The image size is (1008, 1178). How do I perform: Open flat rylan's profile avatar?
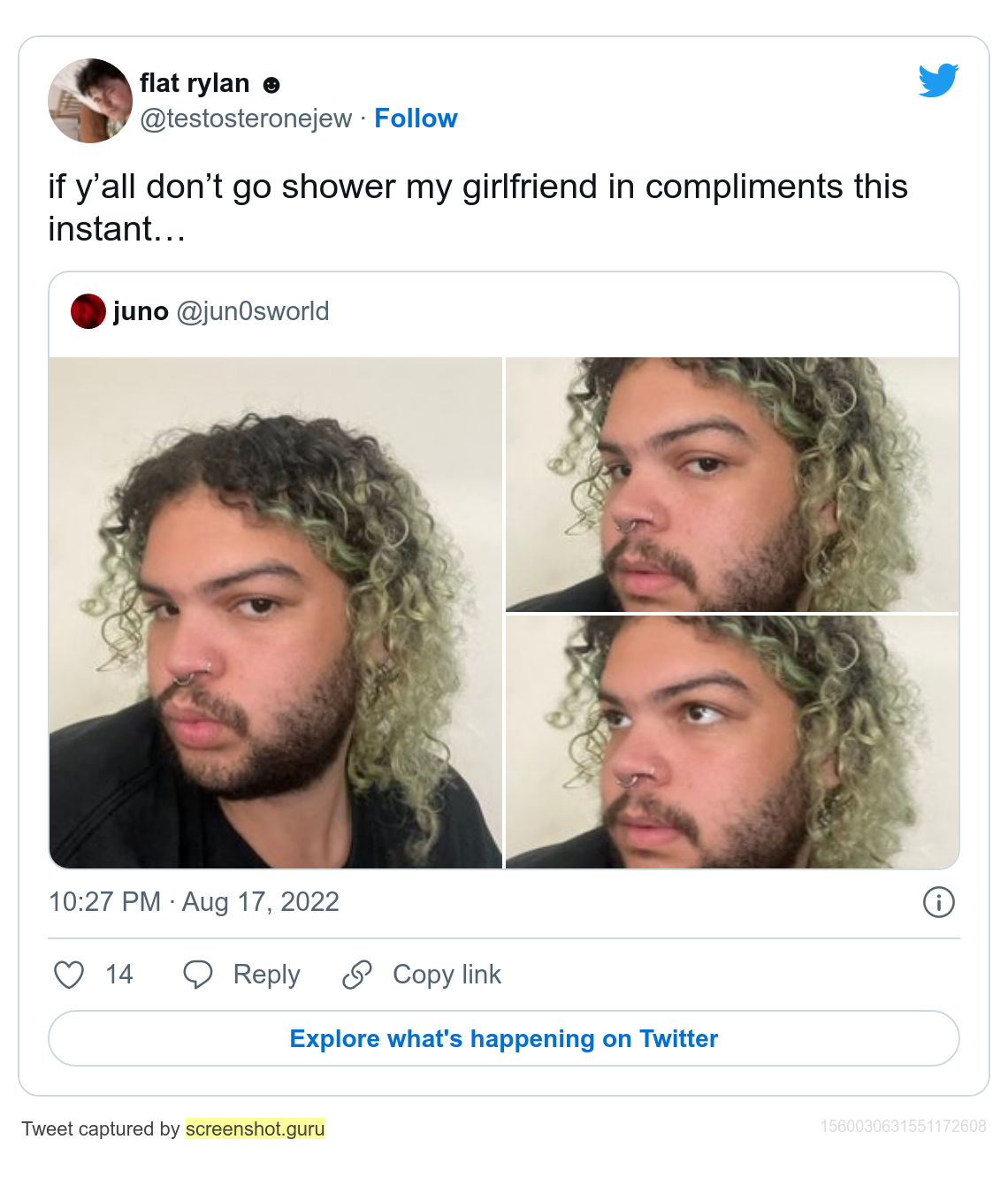click(x=90, y=101)
